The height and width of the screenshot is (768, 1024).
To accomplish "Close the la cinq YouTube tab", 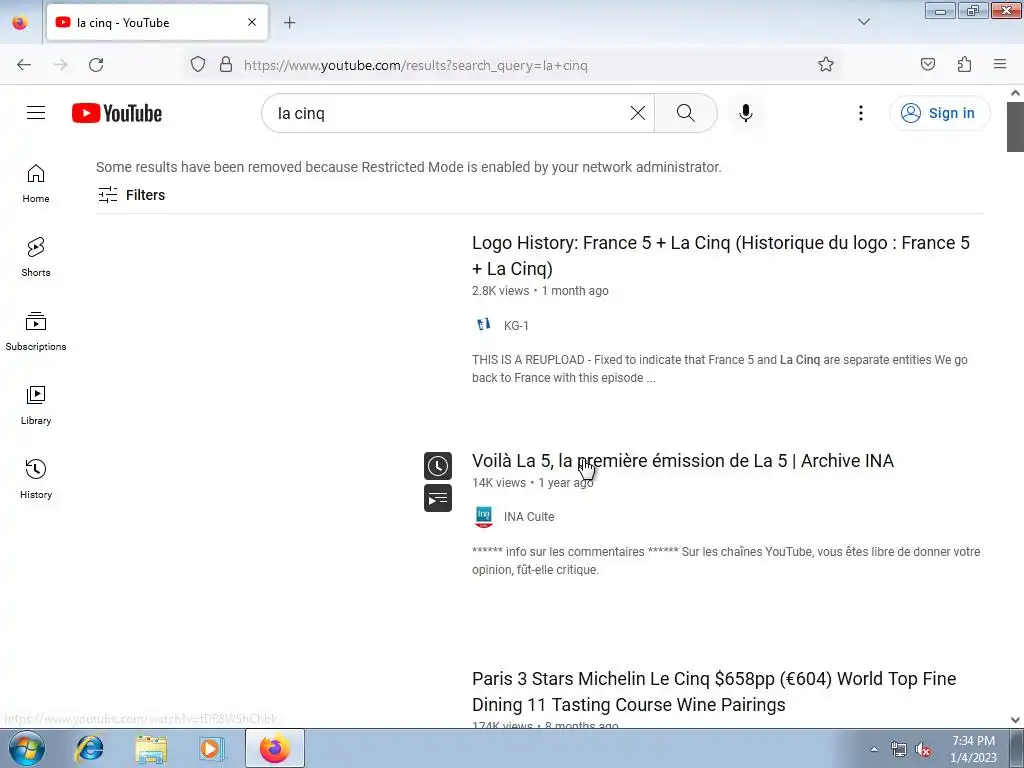I will click(x=251, y=22).
